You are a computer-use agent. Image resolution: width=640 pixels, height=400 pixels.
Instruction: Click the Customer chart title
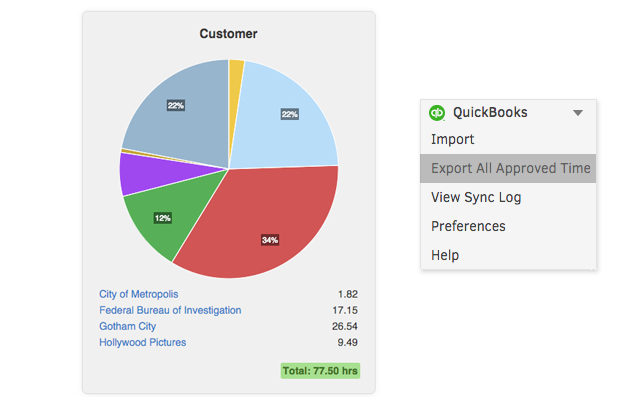tap(228, 34)
